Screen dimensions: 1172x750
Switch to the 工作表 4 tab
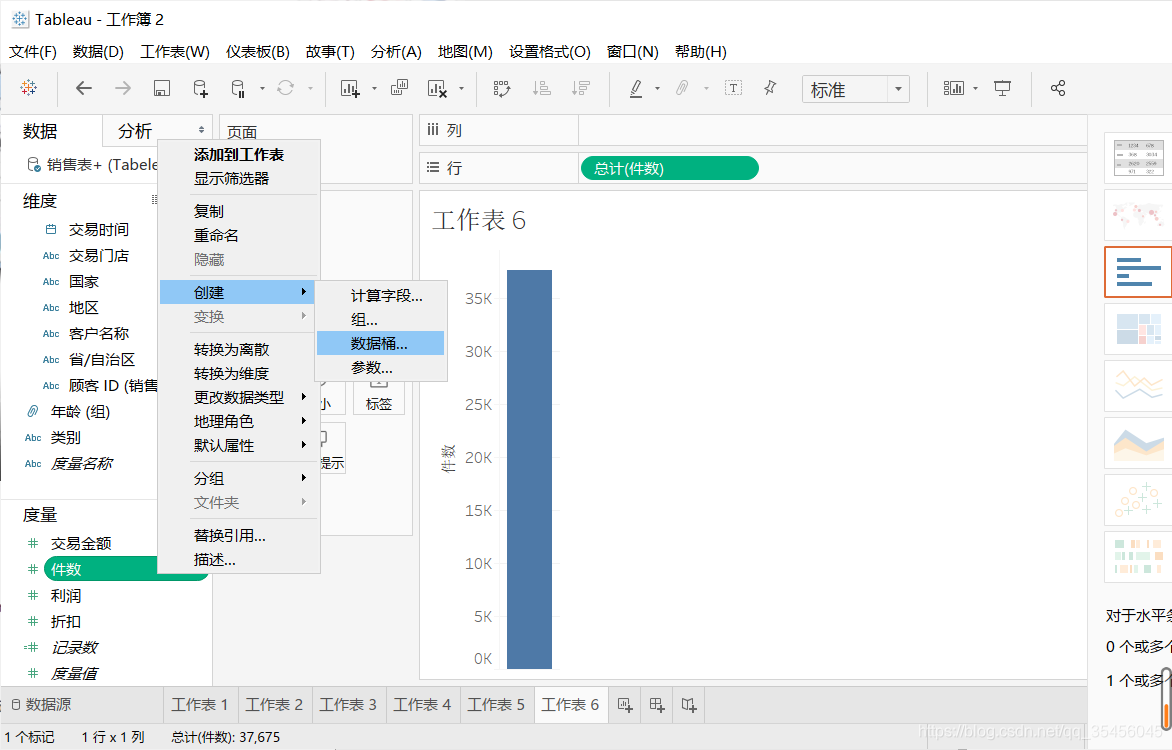tap(422, 704)
